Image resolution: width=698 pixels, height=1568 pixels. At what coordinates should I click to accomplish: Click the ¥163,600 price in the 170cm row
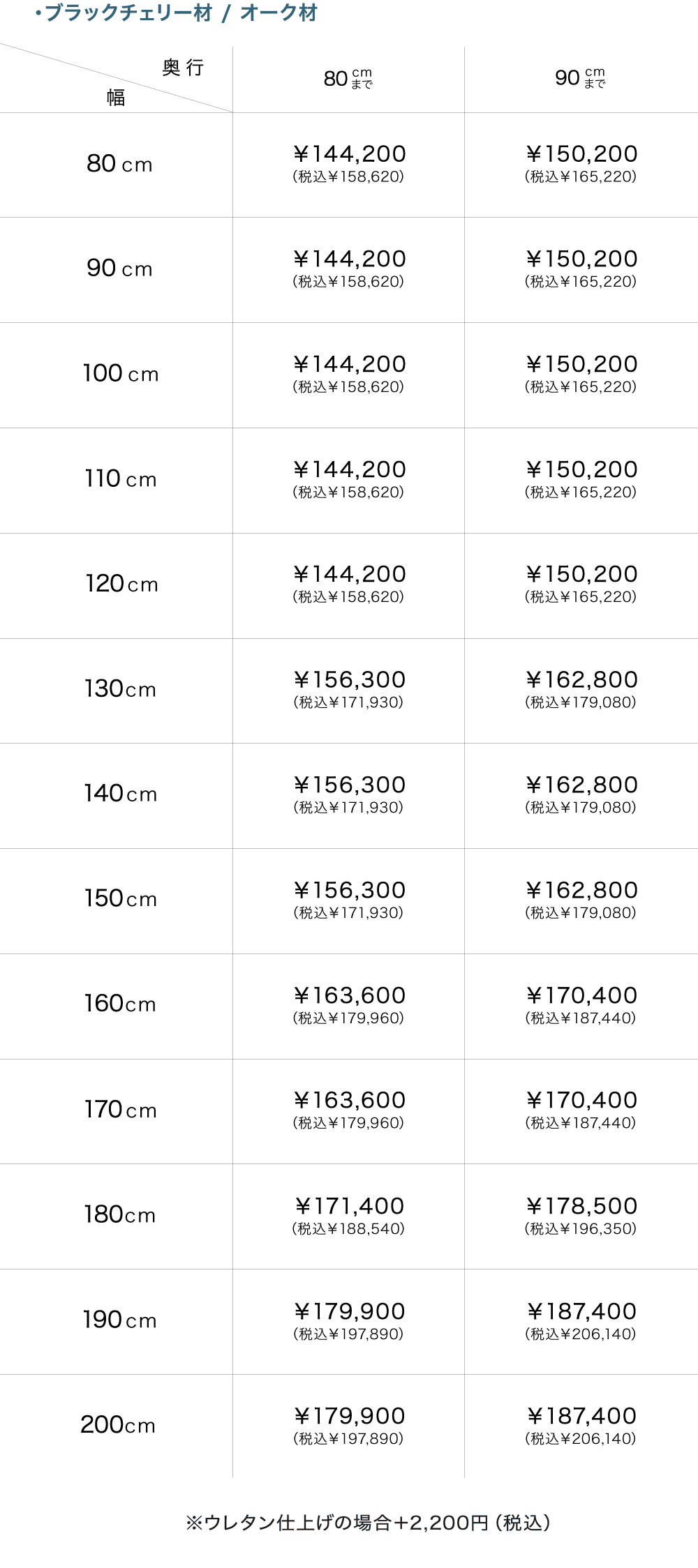click(349, 1101)
